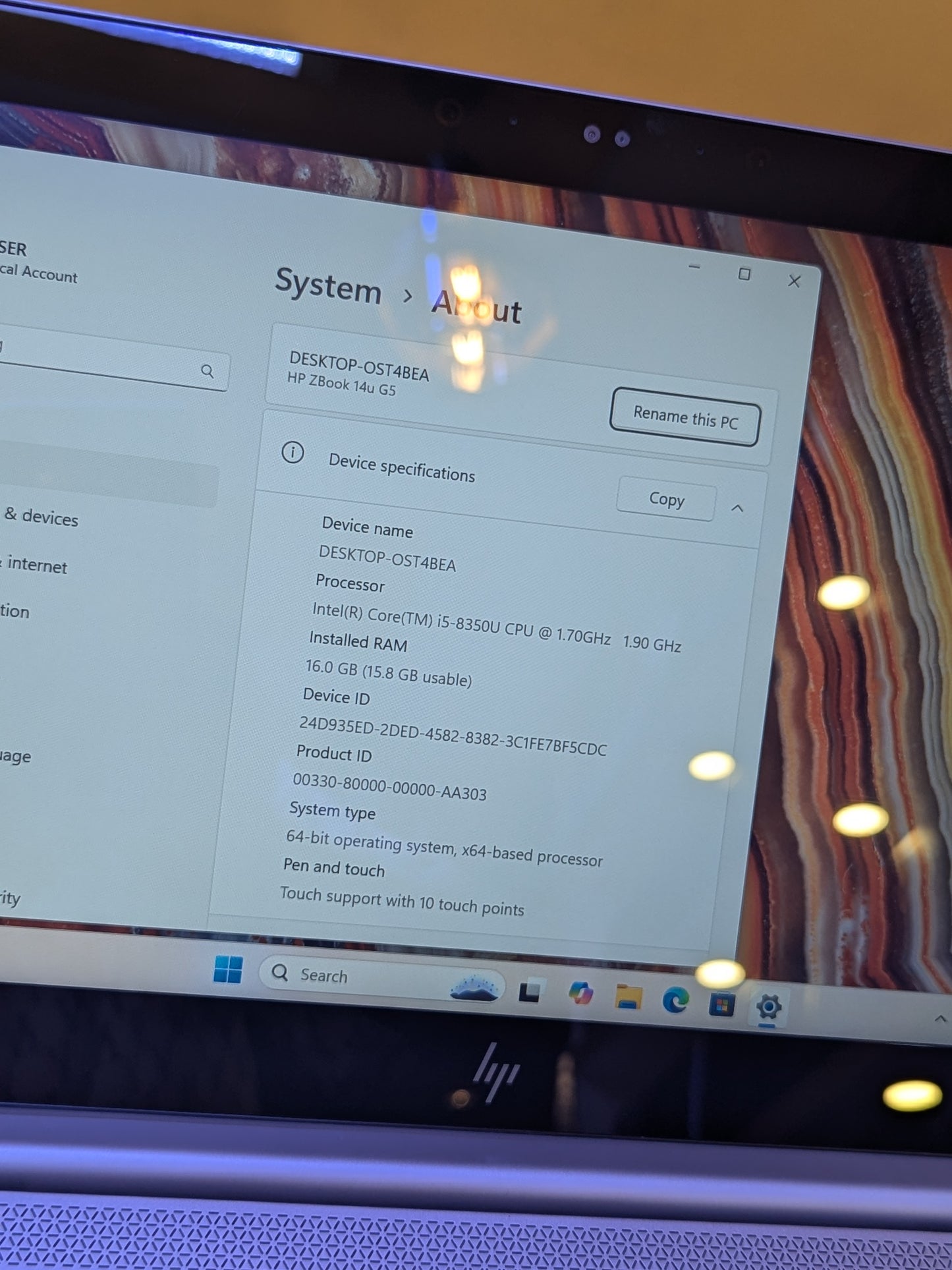Launch Copilot from the taskbar
The width and height of the screenshot is (952, 1270).
[580, 993]
